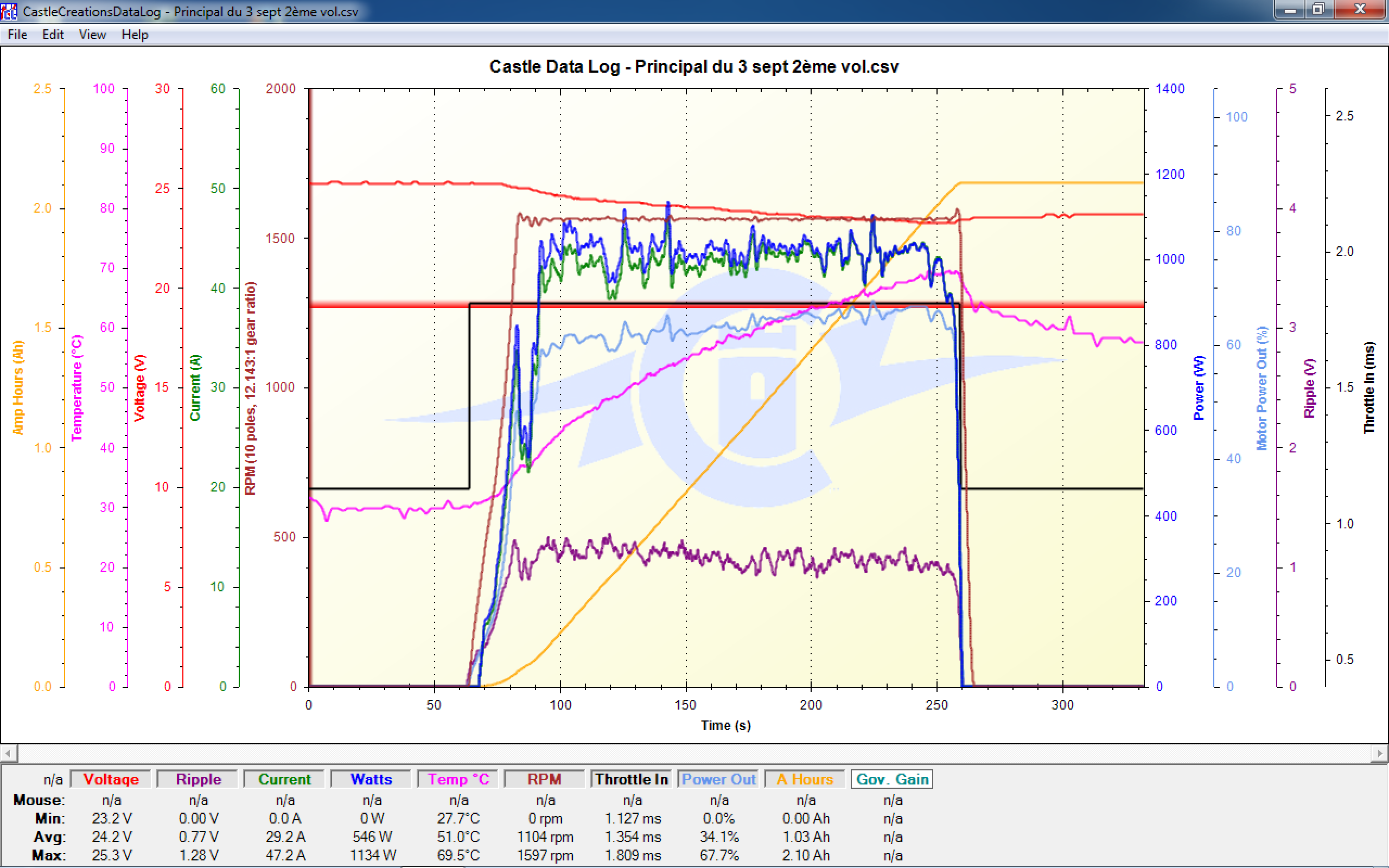This screenshot has height=868, width=1389.
Task: Click the 150 tick on time axis
Action: click(x=685, y=704)
